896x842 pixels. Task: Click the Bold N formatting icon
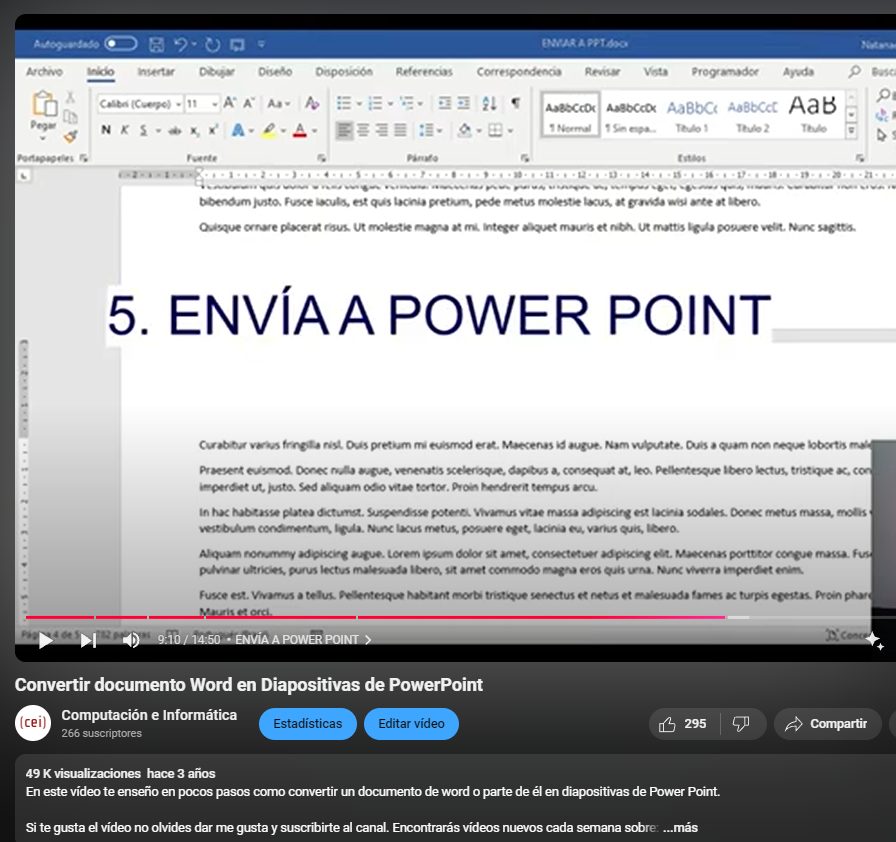(106, 130)
